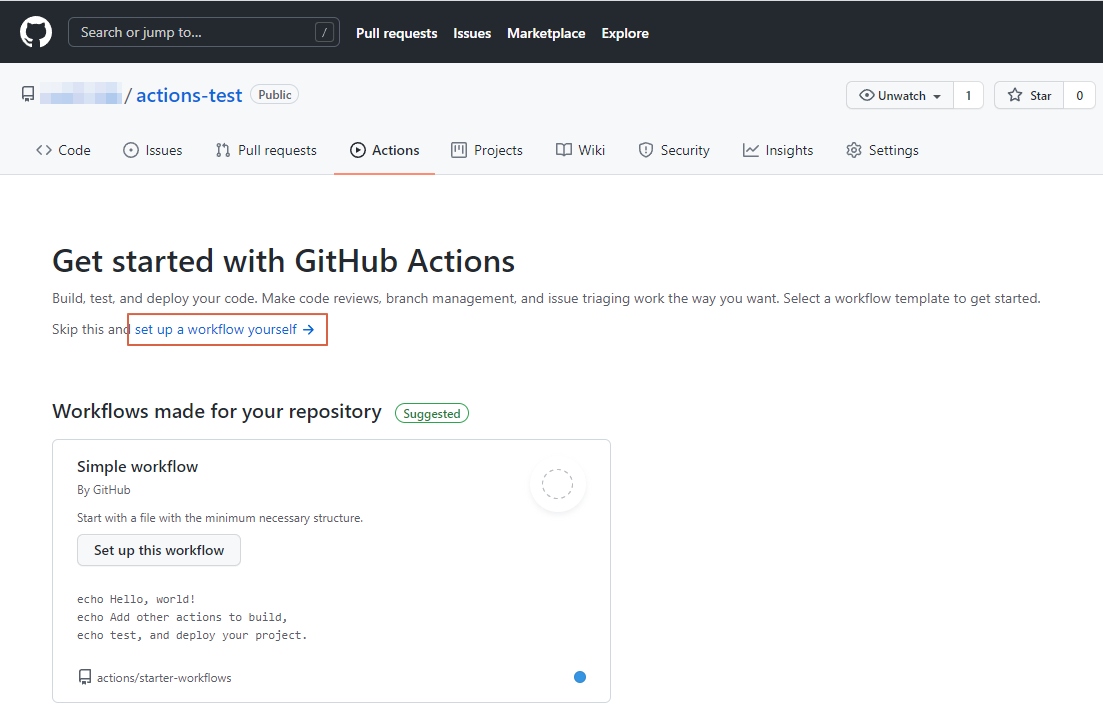Click the Security tab shield icon
1103x711 pixels.
(x=646, y=150)
